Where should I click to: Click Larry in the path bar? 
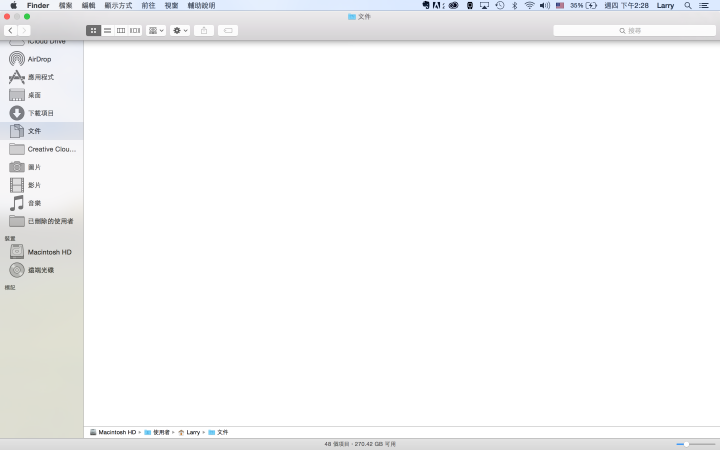point(189,432)
